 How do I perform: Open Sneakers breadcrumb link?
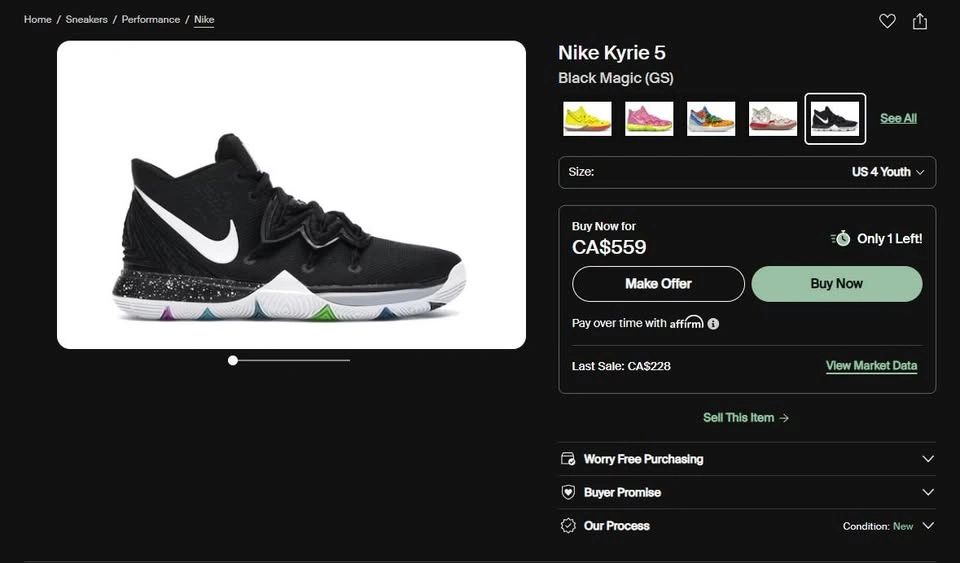pos(86,20)
